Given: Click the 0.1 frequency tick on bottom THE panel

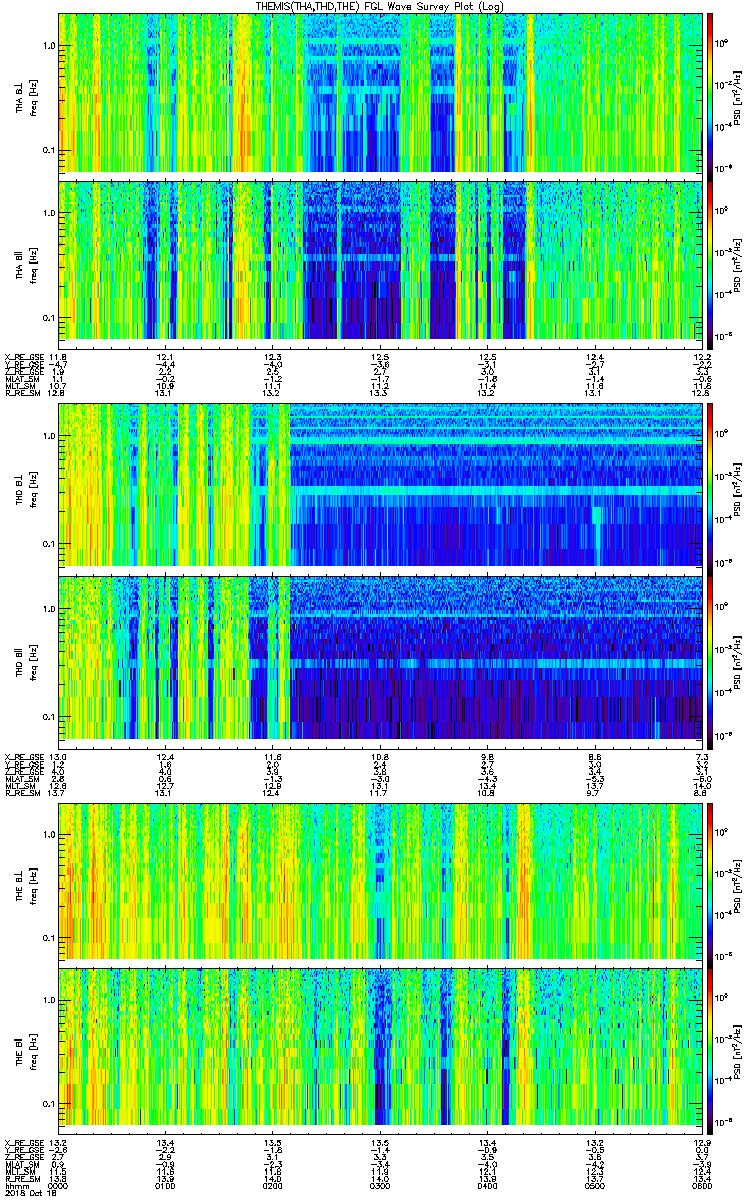Looking at the screenshot, I should 47,1103.
